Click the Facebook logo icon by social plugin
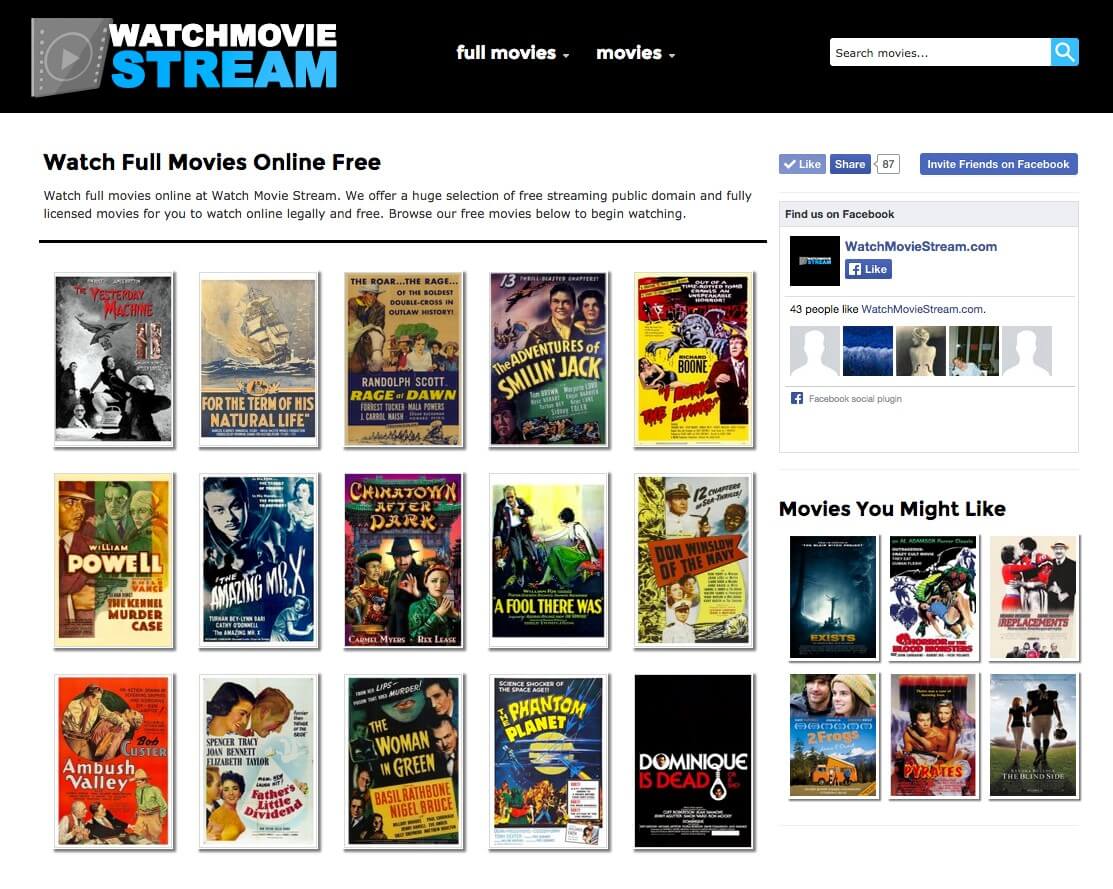1113x889 pixels. pos(797,398)
